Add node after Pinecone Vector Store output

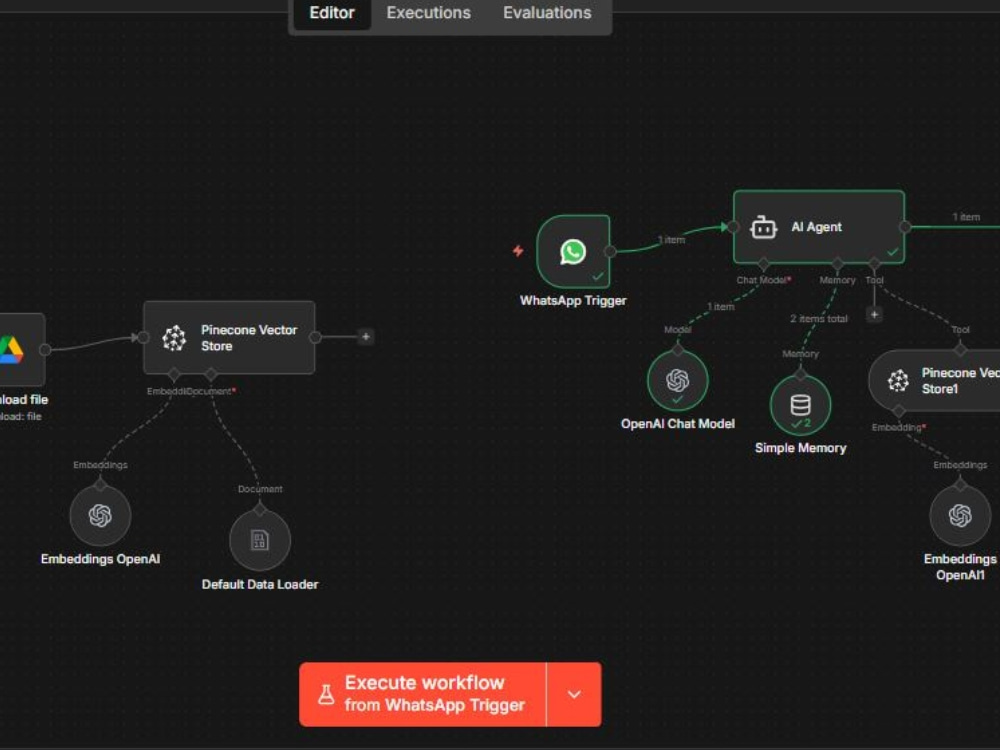click(365, 337)
